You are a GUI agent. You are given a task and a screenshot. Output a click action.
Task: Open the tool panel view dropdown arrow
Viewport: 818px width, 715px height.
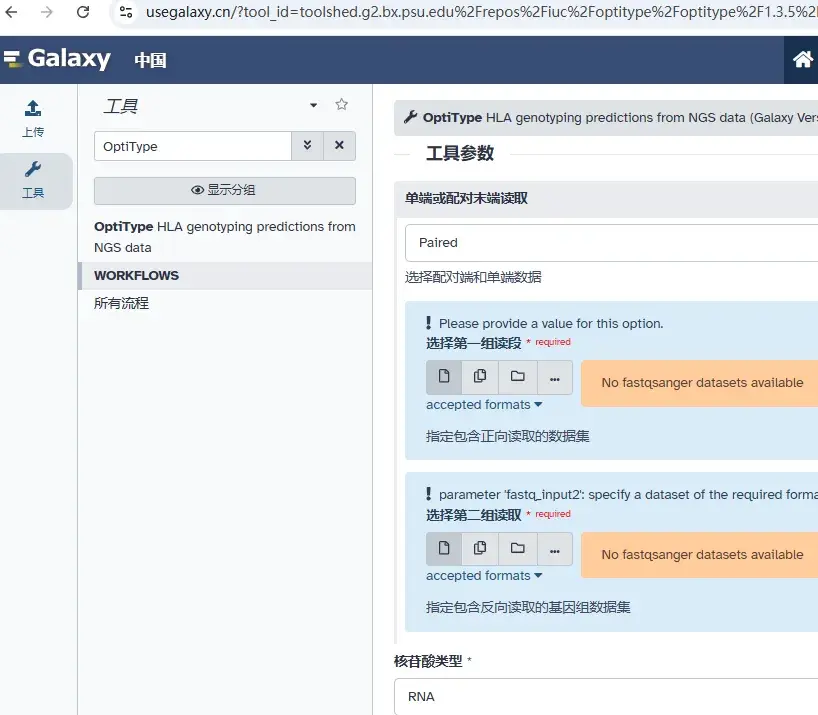310,104
